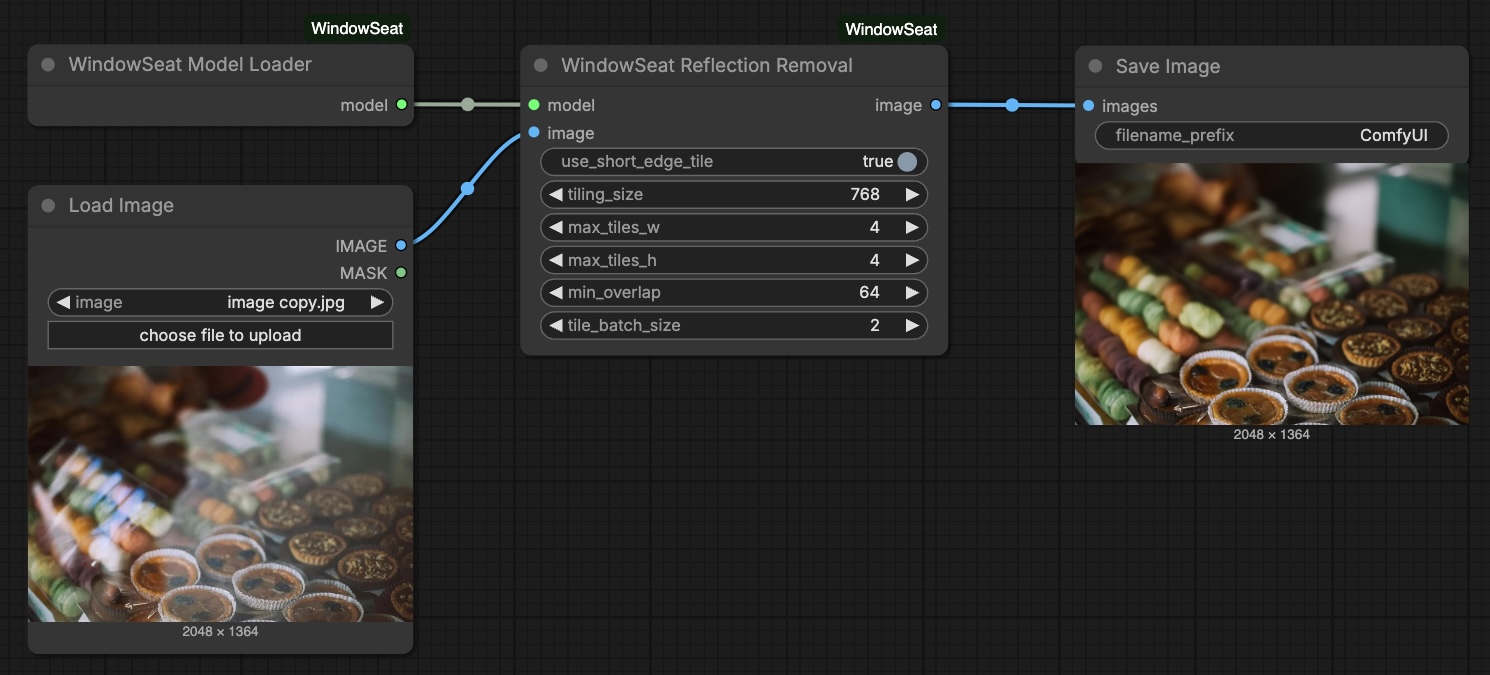Image resolution: width=1490 pixels, height=675 pixels.
Task: Click the IMAGE output socket on Load Image
Action: point(401,245)
